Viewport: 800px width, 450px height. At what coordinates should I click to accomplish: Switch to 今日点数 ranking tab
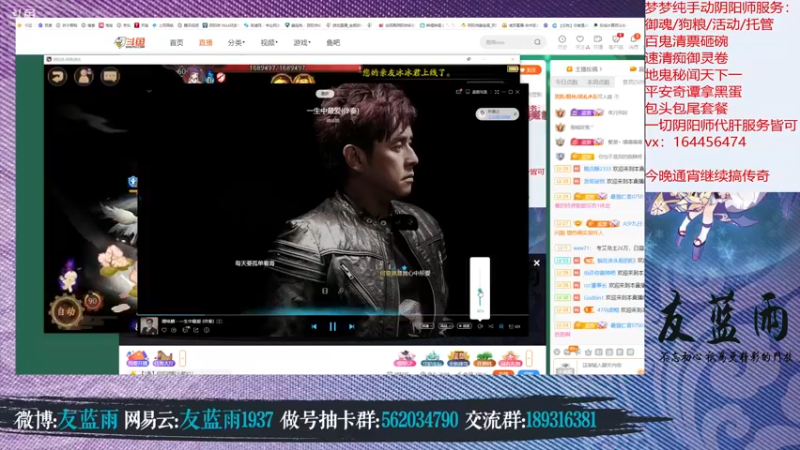pos(566,82)
